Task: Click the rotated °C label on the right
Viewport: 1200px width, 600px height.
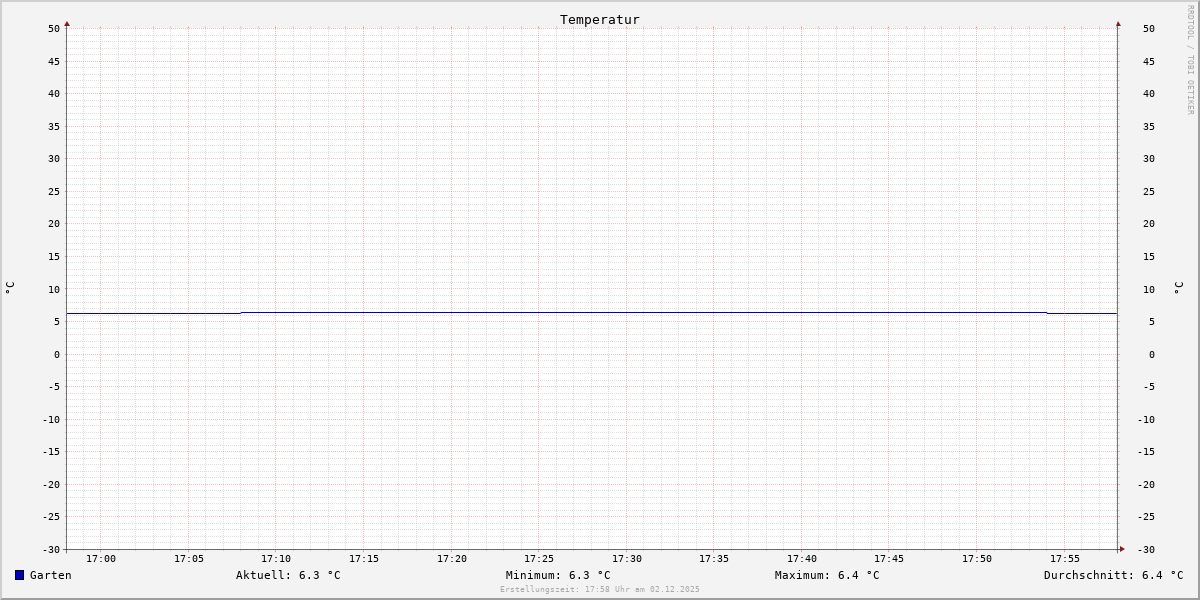Action: (1178, 288)
